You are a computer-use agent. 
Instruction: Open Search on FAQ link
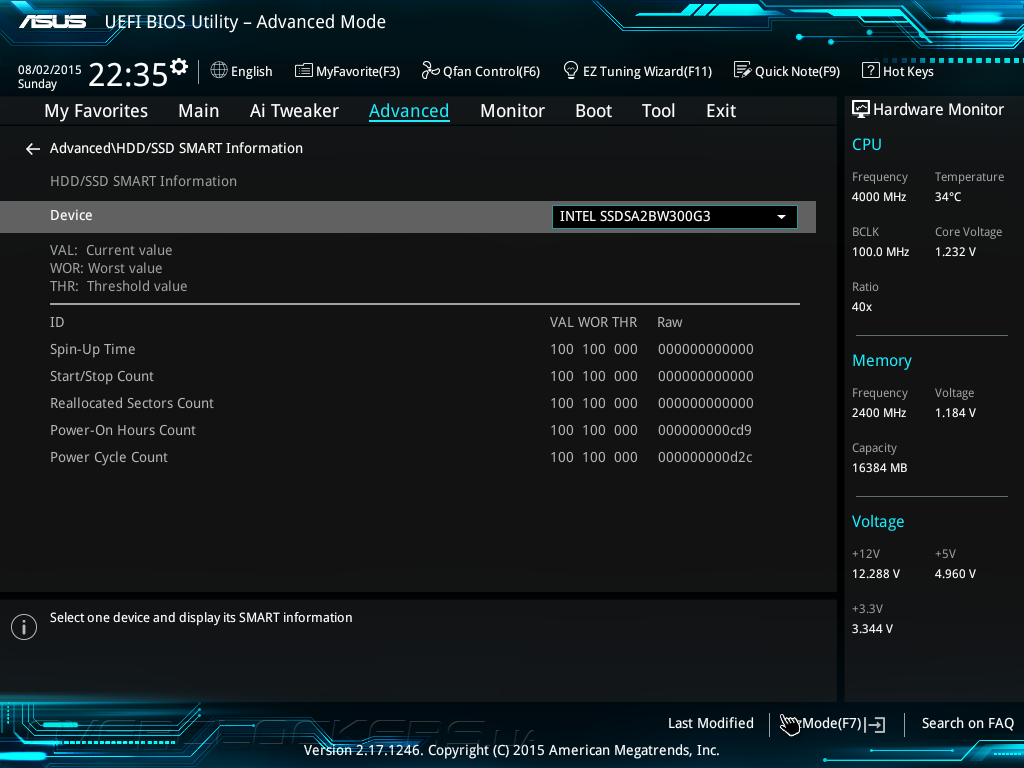coord(967,723)
